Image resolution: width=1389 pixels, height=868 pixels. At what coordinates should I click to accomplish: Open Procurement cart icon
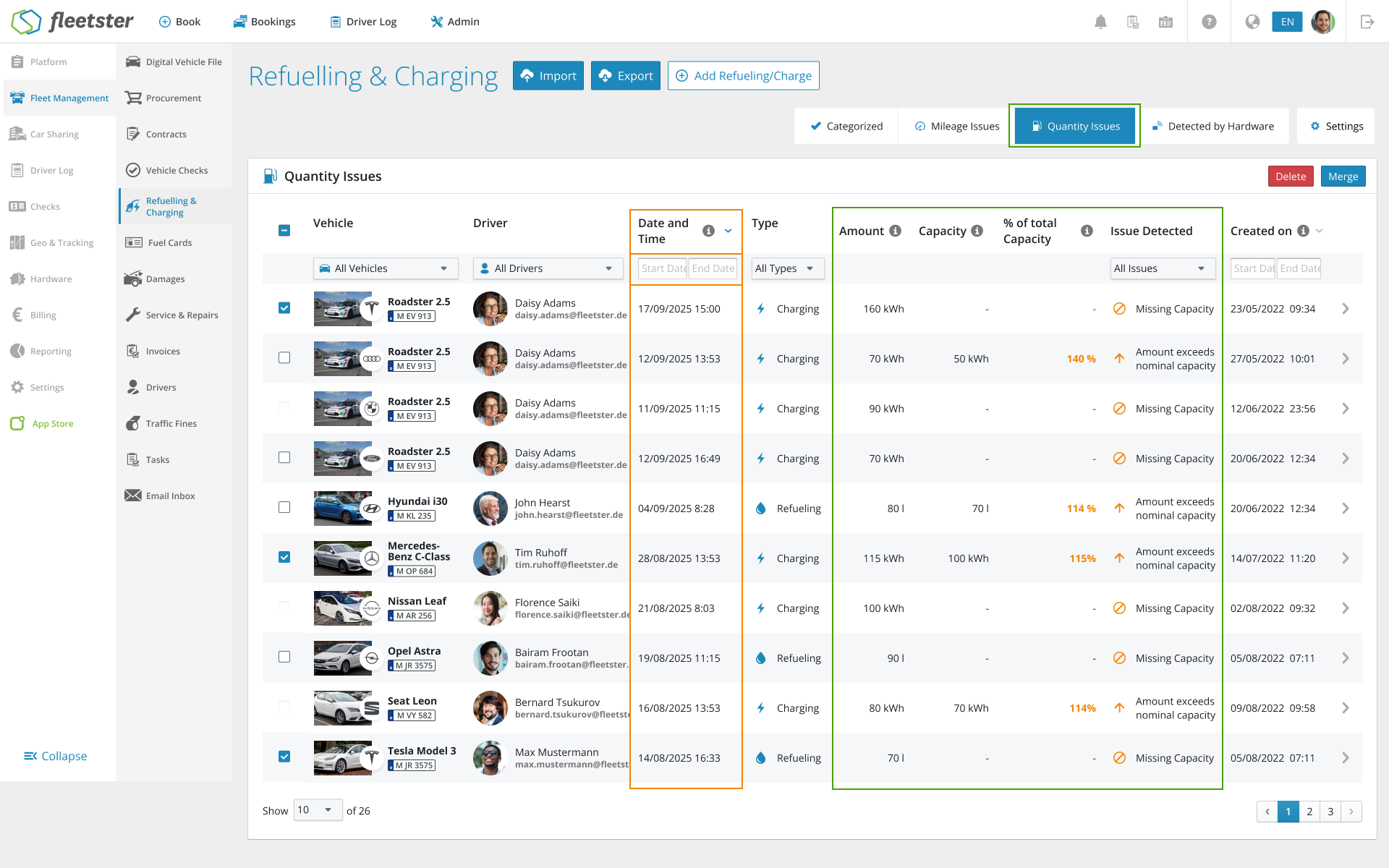(x=133, y=98)
